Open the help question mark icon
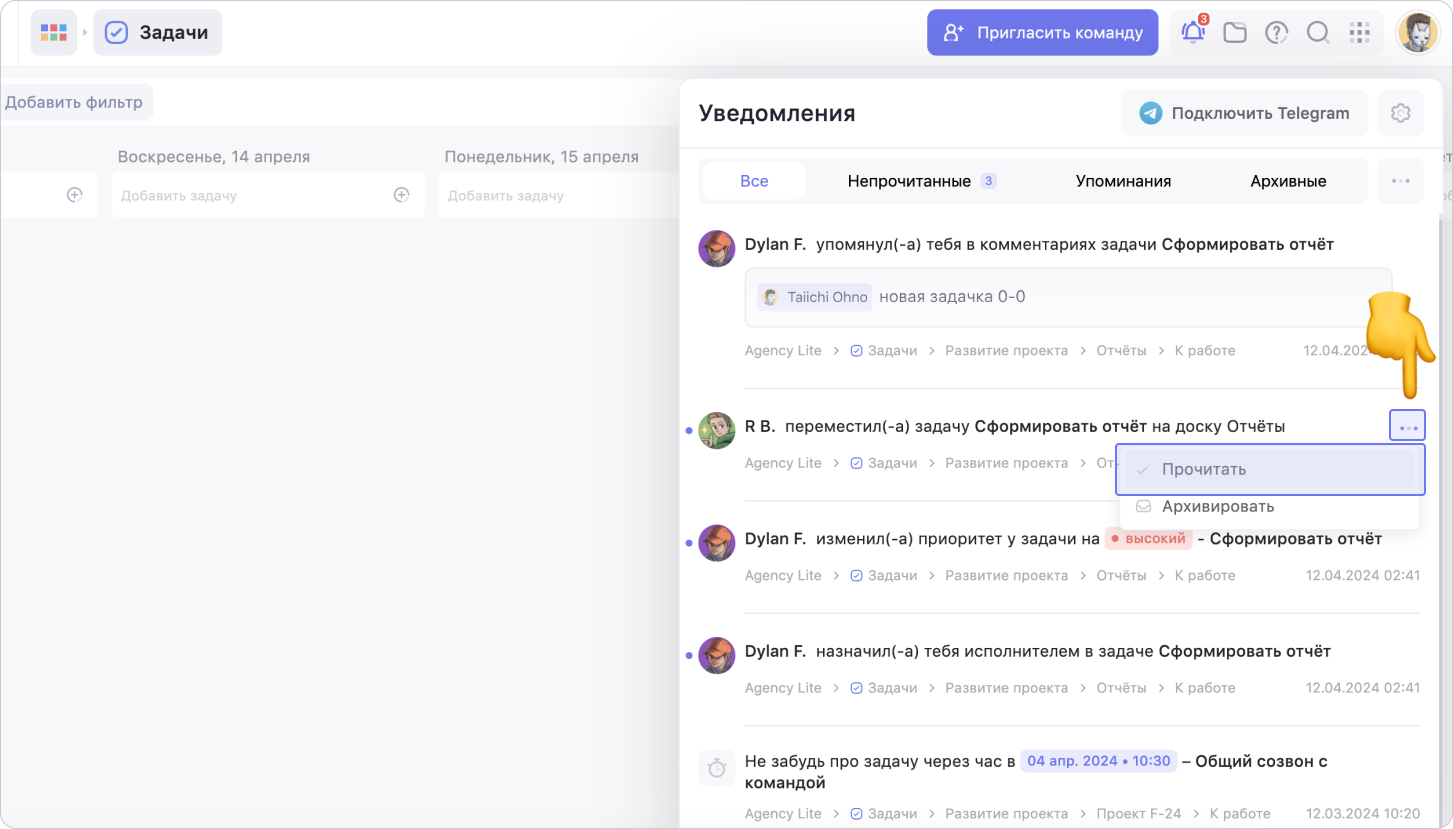This screenshot has height=829, width=1453. click(1276, 33)
